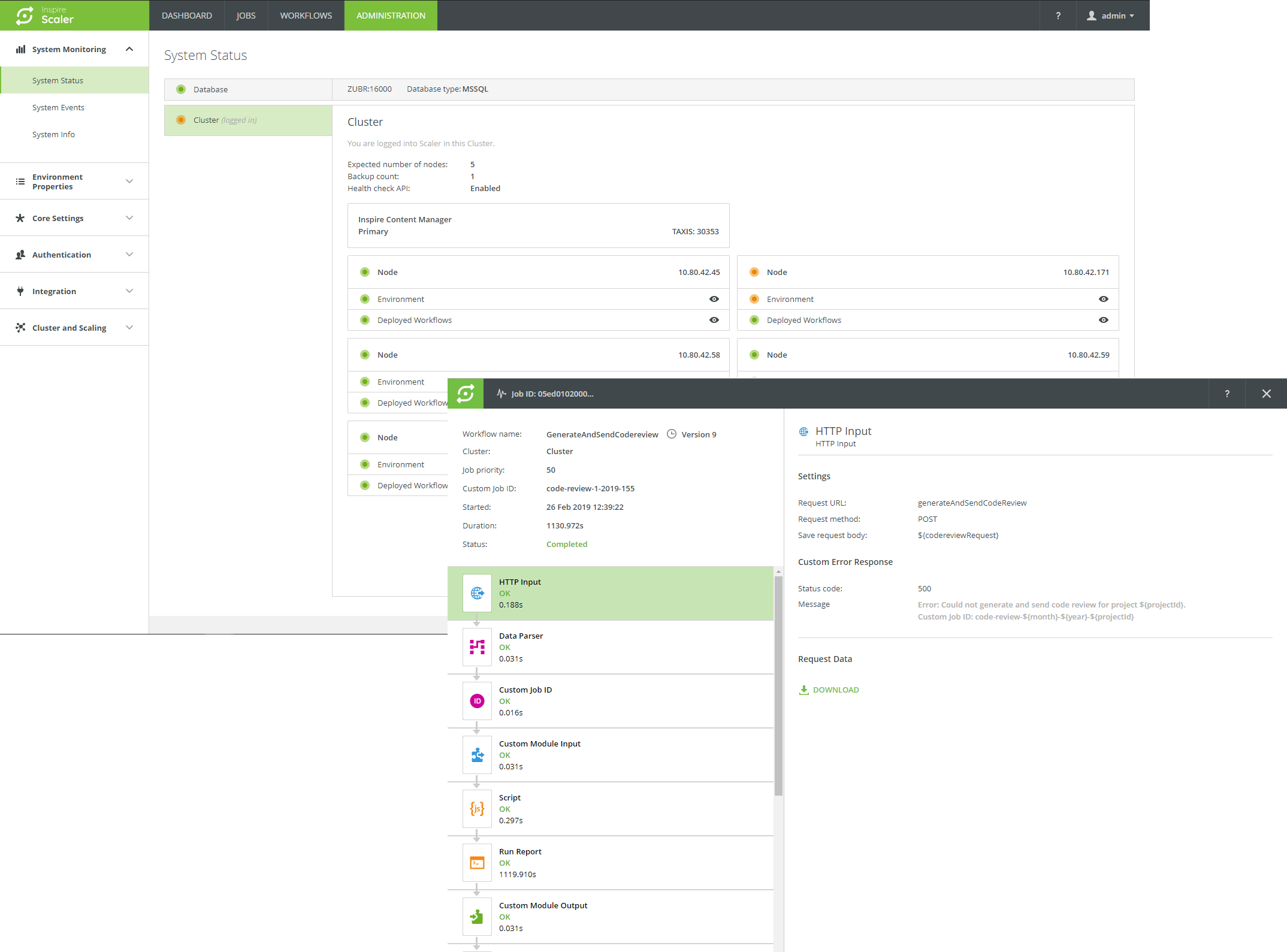Click Custom Module Output step icon

(x=477, y=917)
